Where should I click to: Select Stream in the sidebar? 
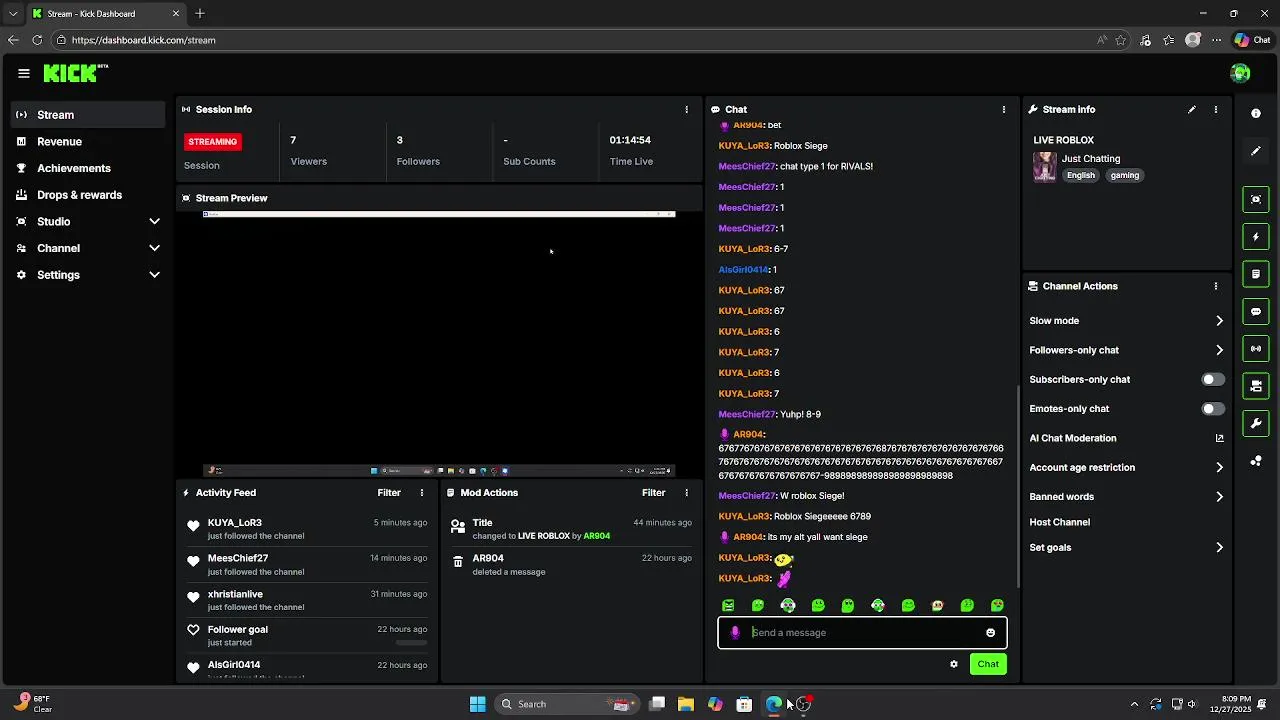[88, 115]
